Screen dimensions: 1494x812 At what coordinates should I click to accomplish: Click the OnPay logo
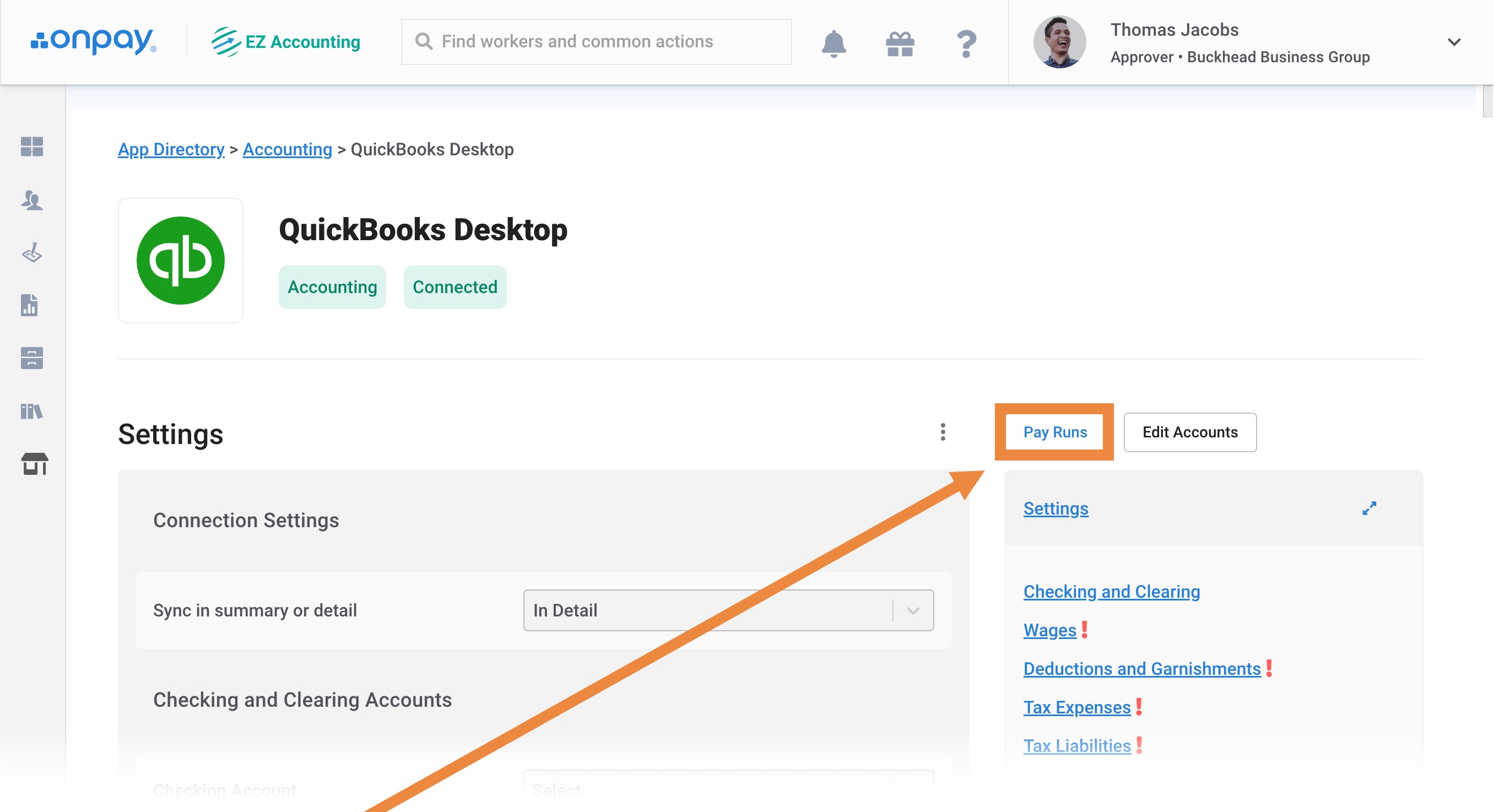pos(94,41)
